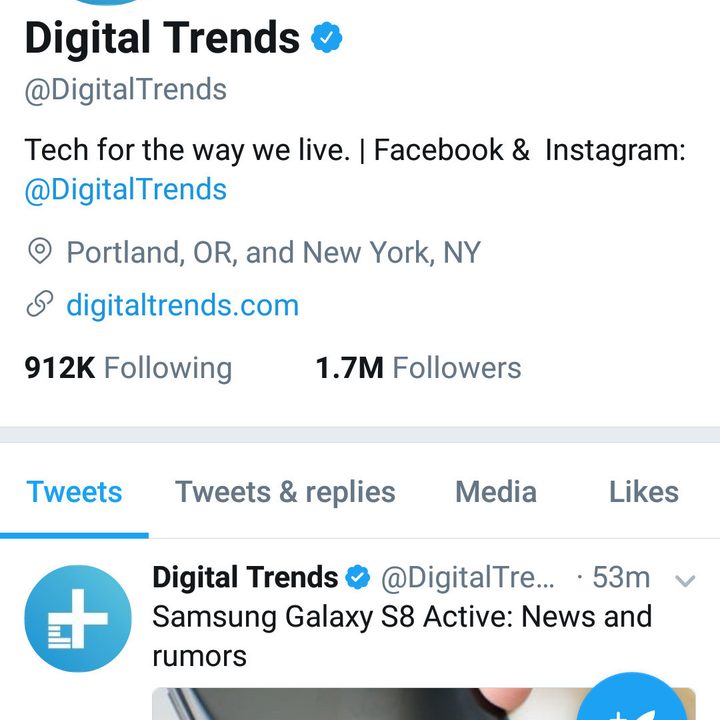720x720 pixels.
Task: Expand the tweet options chevron
Action: point(685,581)
